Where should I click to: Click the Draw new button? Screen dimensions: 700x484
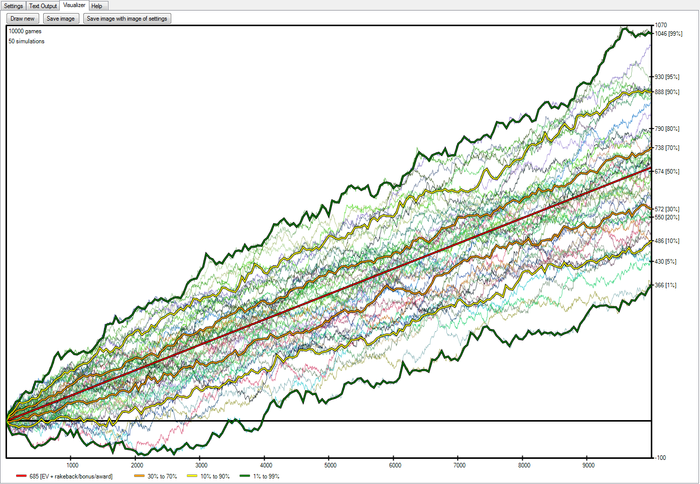22,19
